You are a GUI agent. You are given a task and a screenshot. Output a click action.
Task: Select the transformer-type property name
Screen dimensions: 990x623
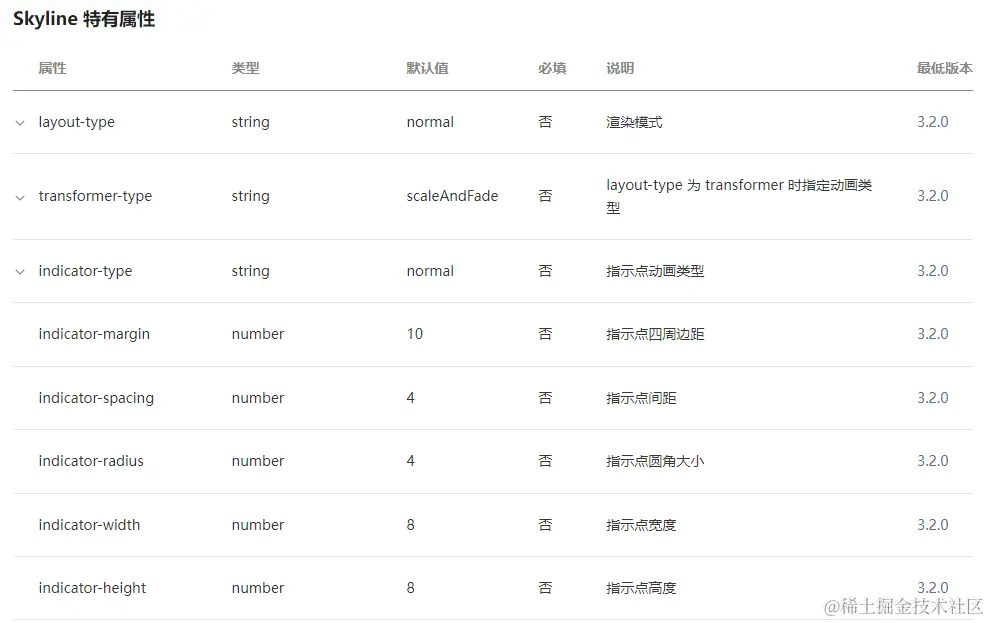pyautogui.click(x=95, y=196)
